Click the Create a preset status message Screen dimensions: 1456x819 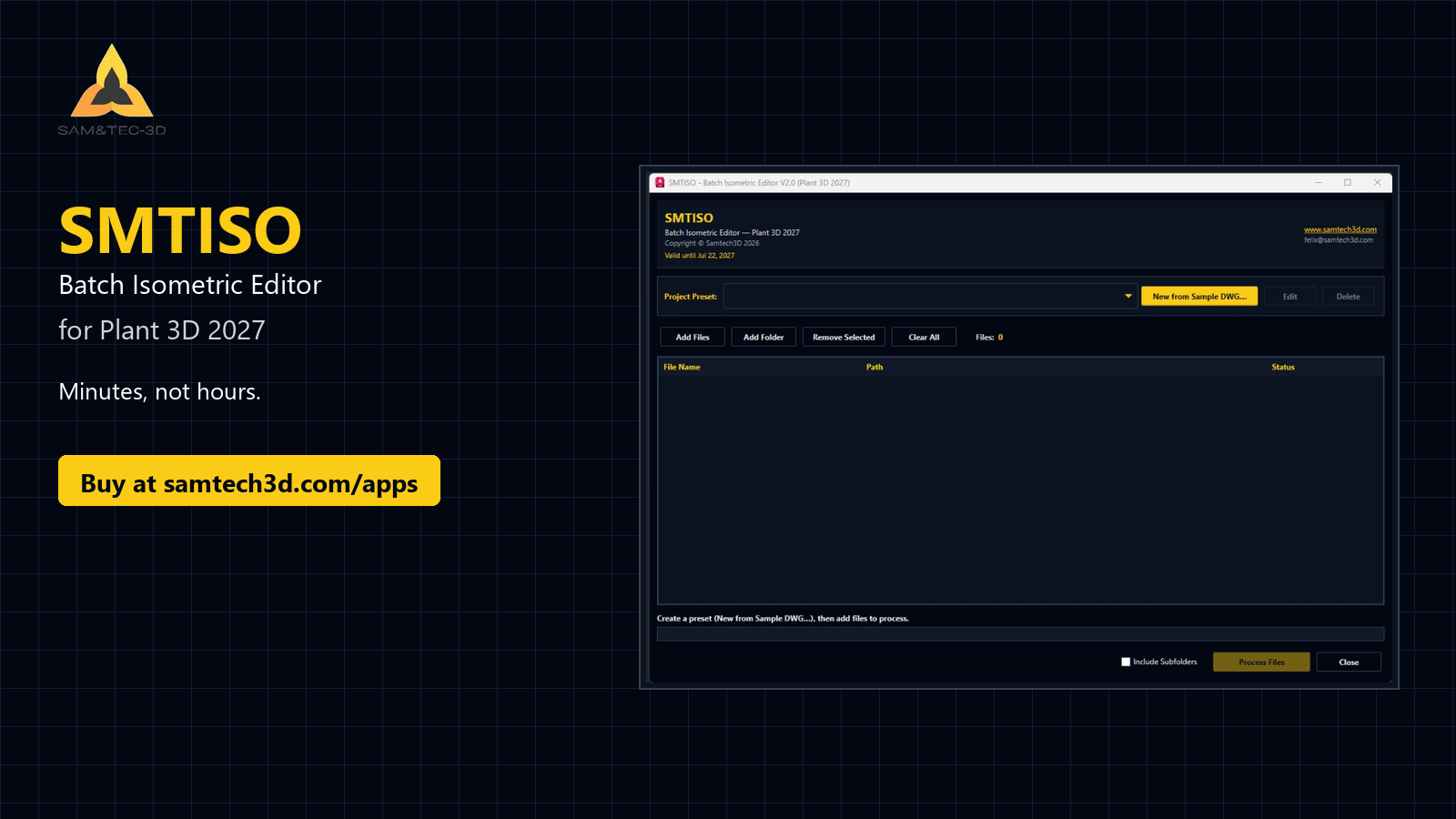point(783,619)
